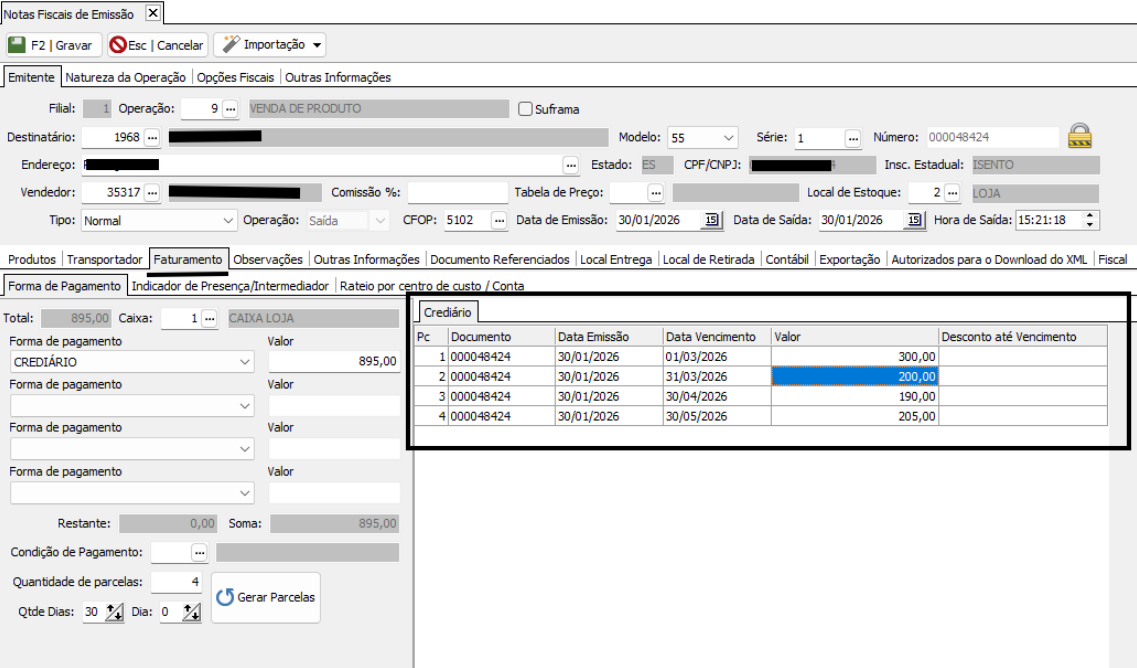Open the Modelo 55 dropdown
The width and height of the screenshot is (1137, 668).
[728, 137]
